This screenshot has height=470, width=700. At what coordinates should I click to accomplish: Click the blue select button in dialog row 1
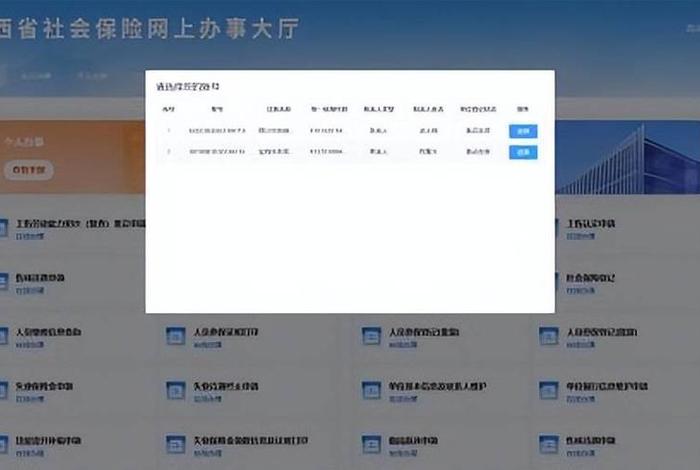click(x=523, y=131)
